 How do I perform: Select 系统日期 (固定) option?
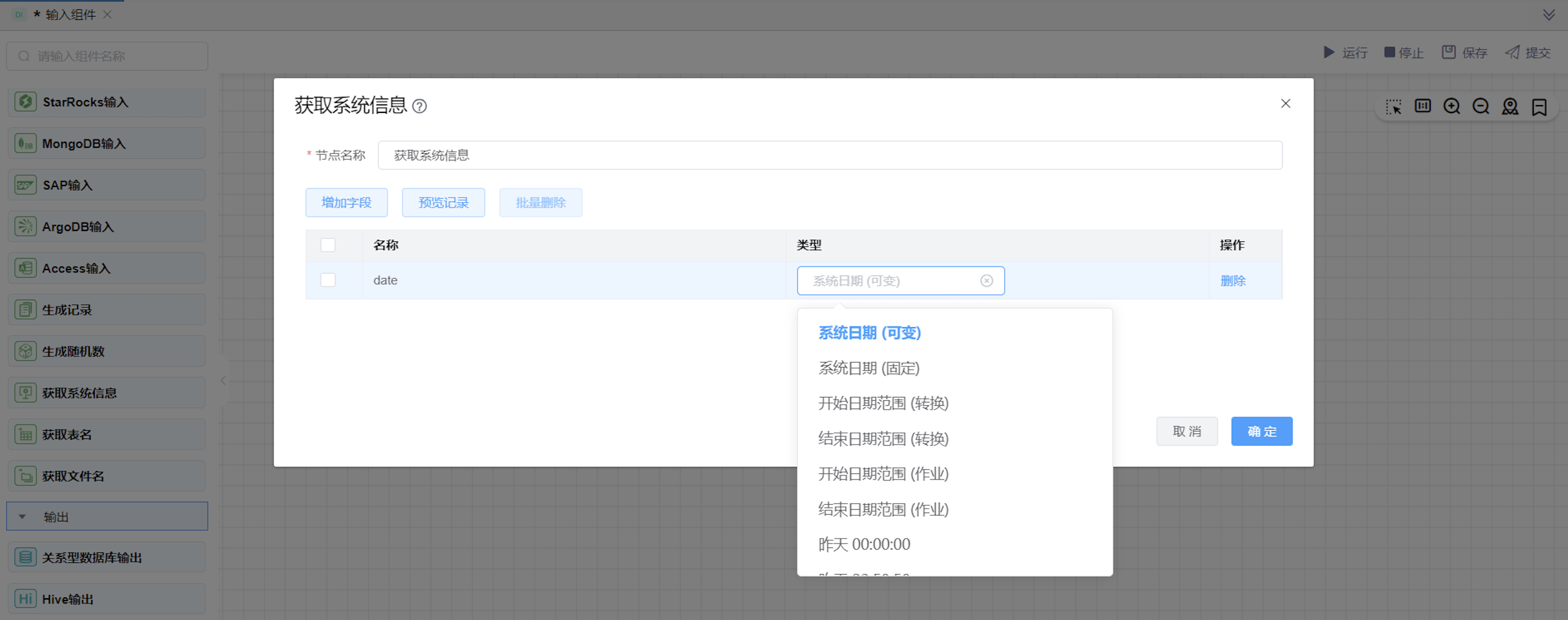pyautogui.click(x=869, y=368)
